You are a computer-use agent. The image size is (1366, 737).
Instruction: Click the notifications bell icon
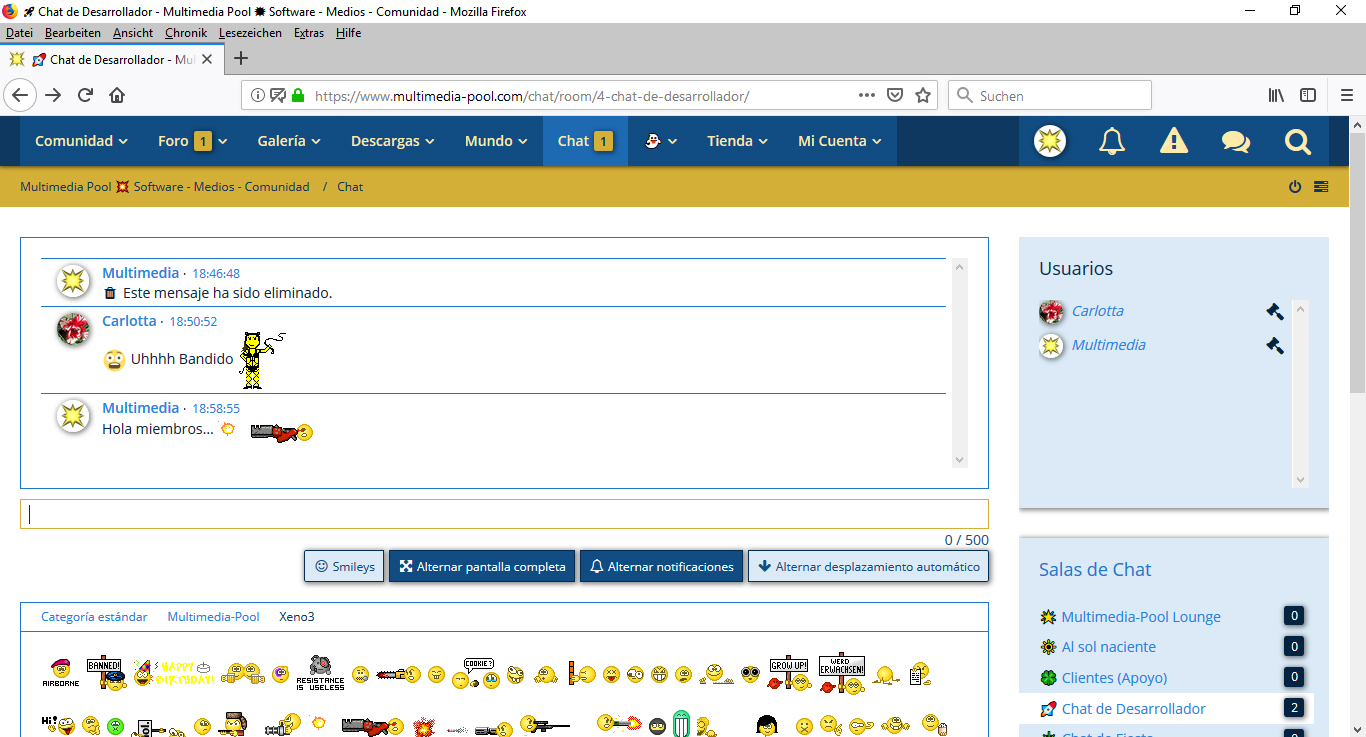tap(1112, 141)
